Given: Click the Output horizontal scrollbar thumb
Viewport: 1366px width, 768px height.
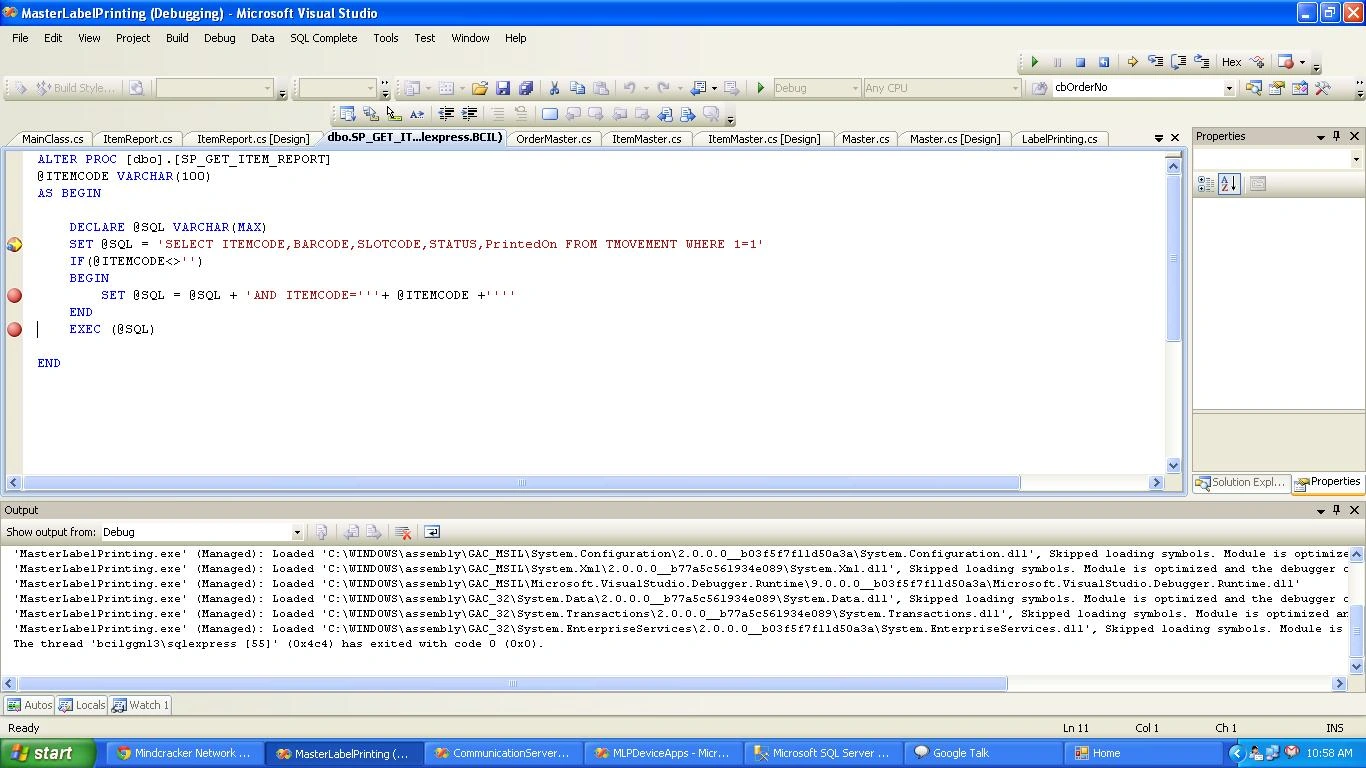Looking at the screenshot, I should [x=511, y=684].
